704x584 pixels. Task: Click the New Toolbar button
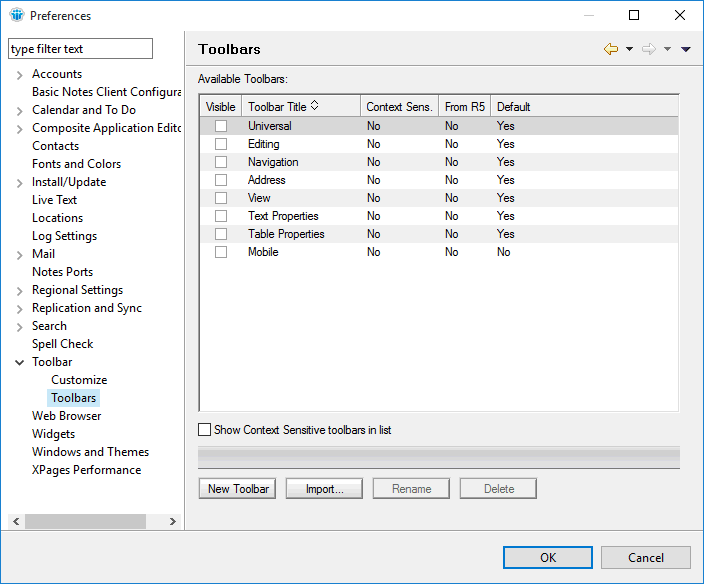pyautogui.click(x=238, y=489)
